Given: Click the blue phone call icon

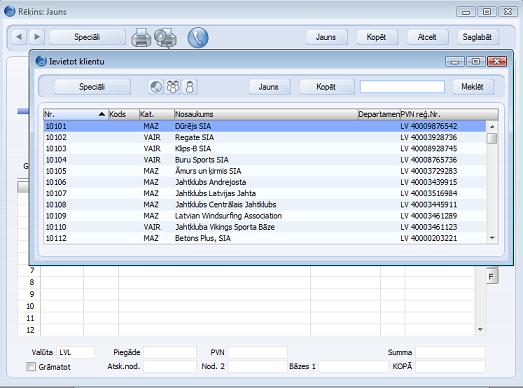Looking at the screenshot, I should [198, 37].
